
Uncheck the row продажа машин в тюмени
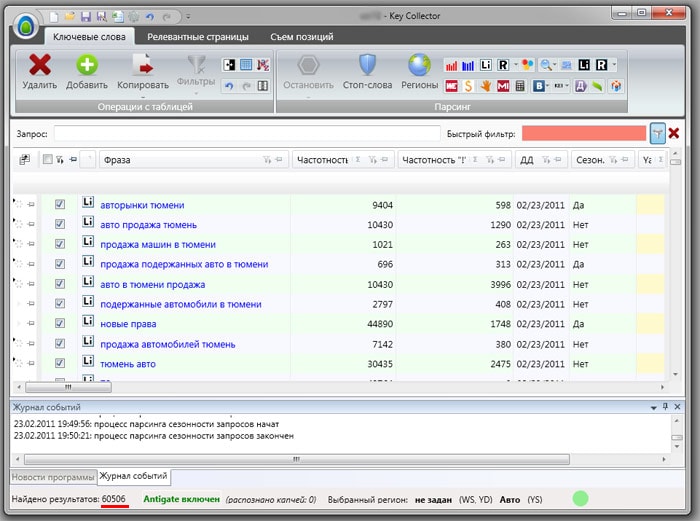60,244
